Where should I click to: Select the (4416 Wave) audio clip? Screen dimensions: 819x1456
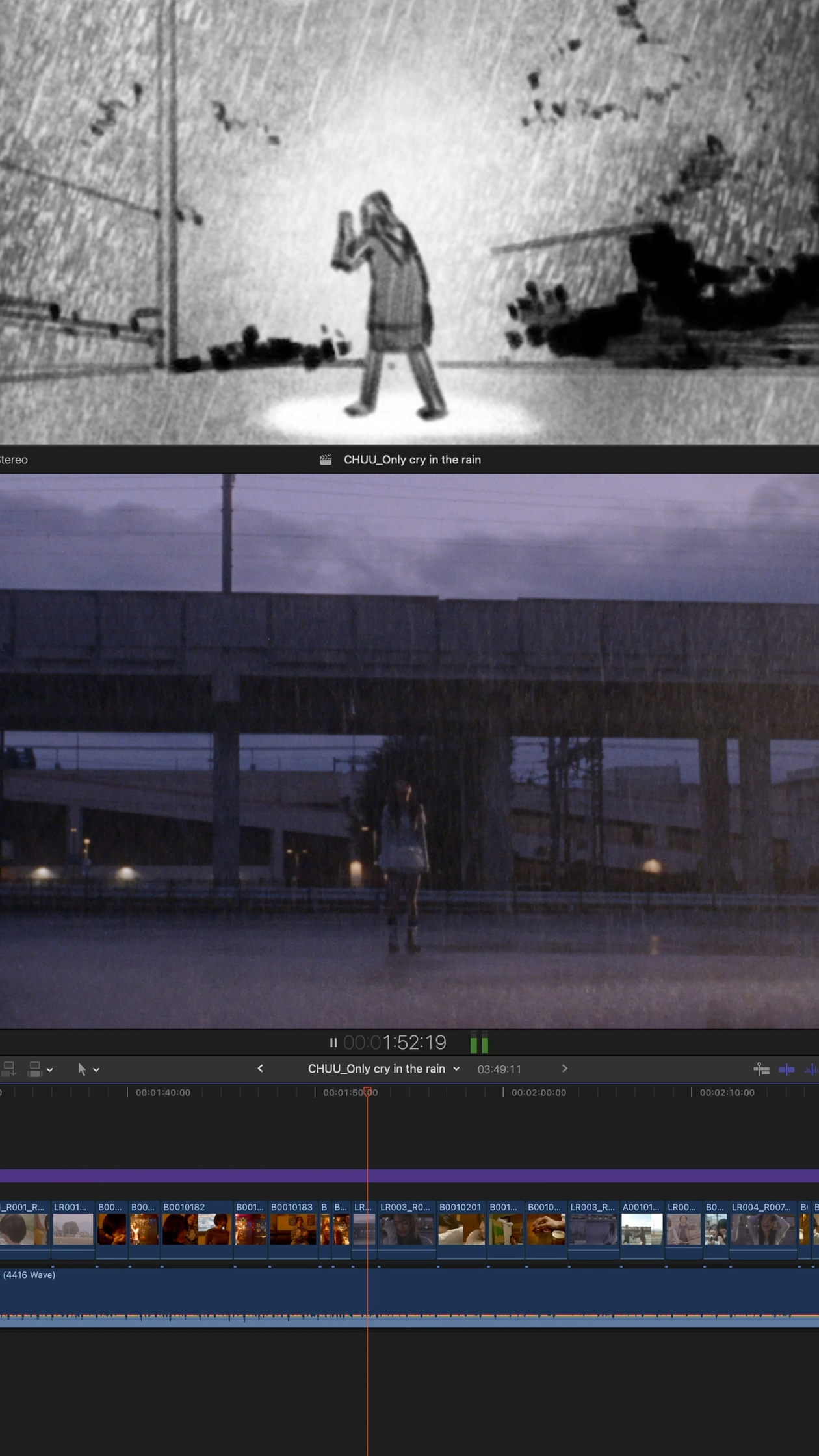coord(409,1298)
